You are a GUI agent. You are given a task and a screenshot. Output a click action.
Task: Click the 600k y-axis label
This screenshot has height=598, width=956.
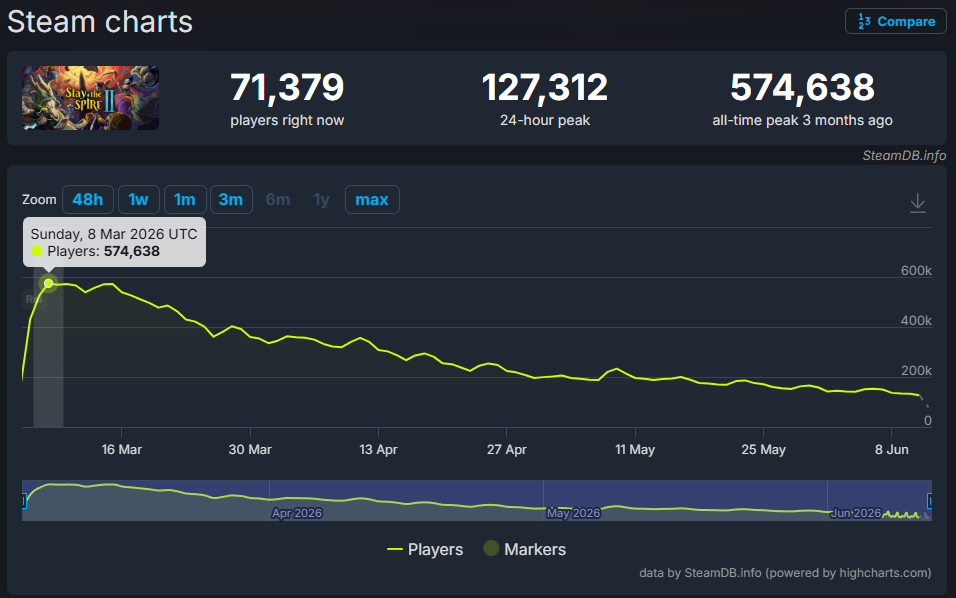(916, 271)
